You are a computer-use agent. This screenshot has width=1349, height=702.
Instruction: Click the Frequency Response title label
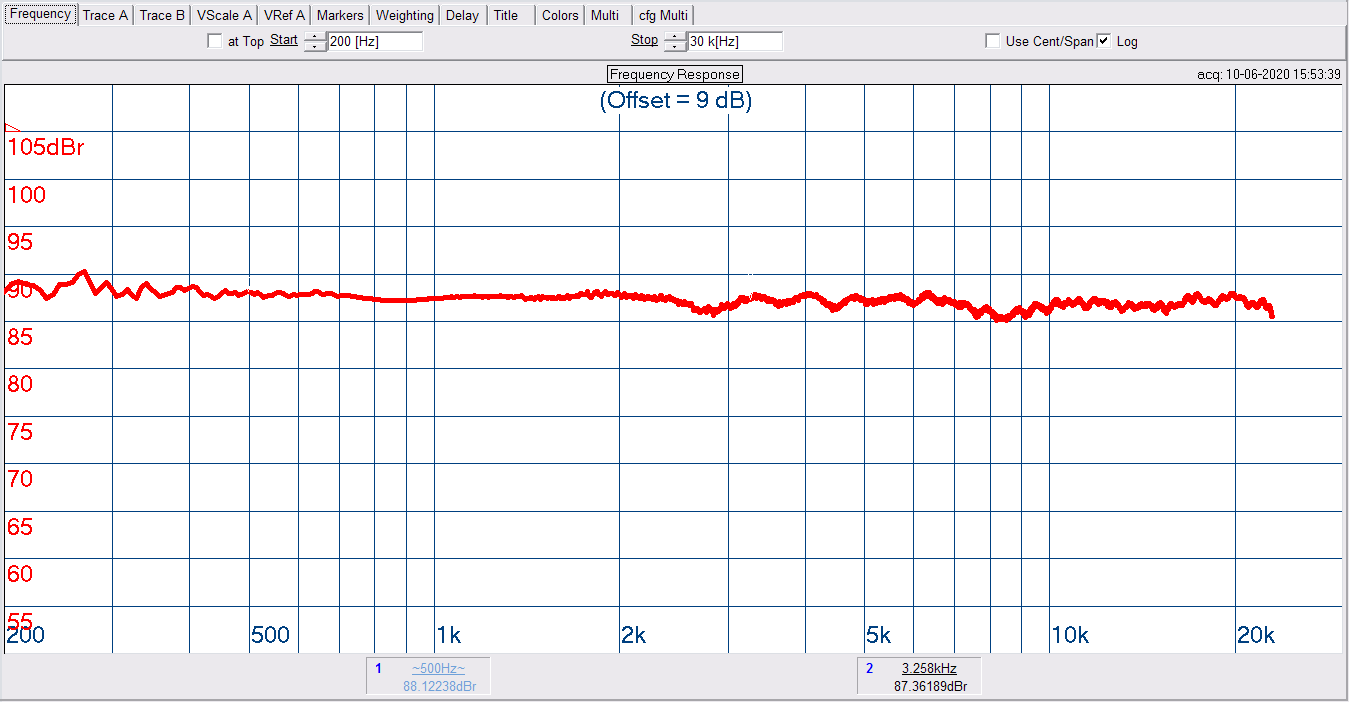click(675, 75)
